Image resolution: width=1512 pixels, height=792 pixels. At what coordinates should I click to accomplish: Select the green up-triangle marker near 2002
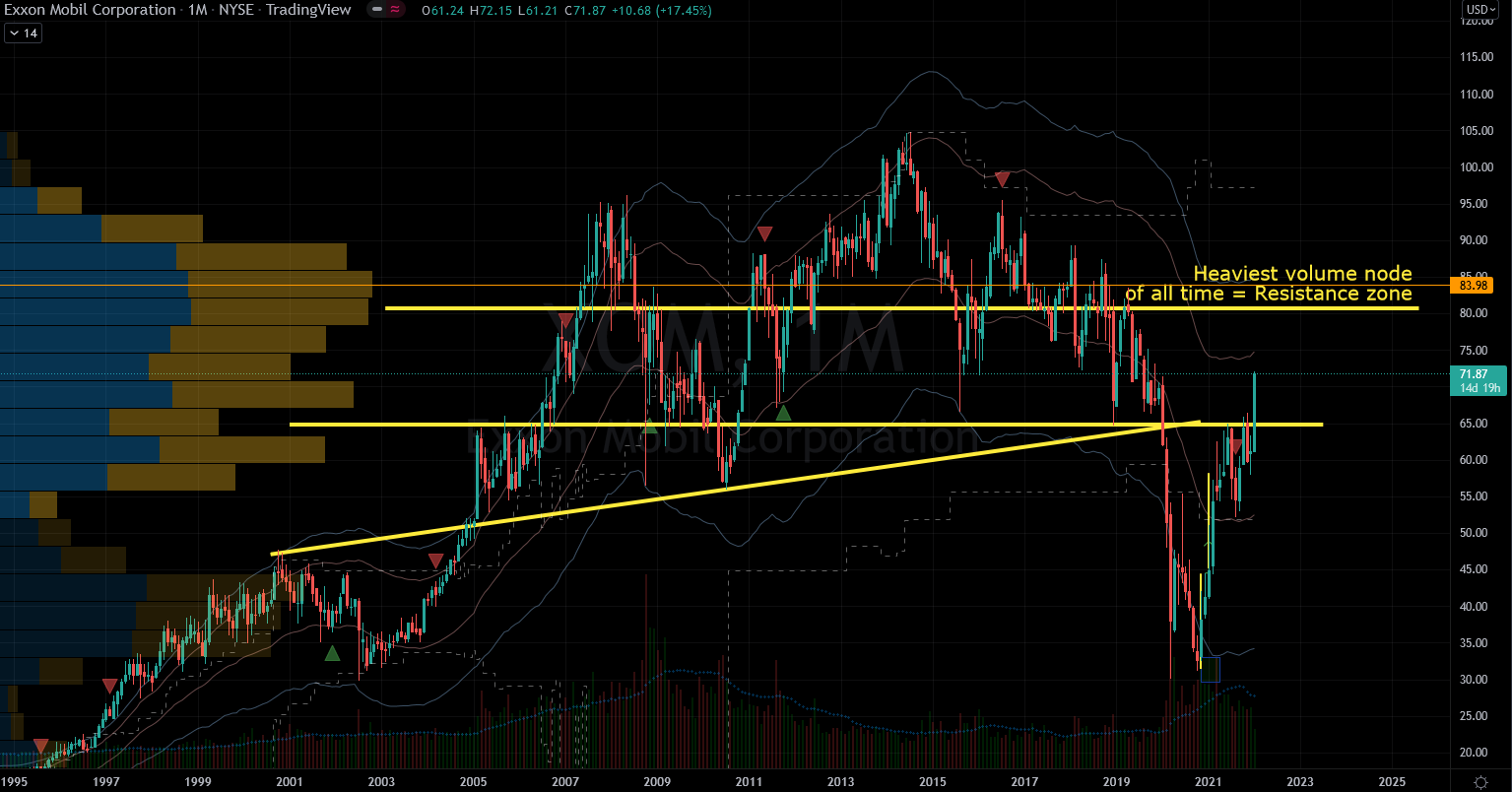[333, 652]
